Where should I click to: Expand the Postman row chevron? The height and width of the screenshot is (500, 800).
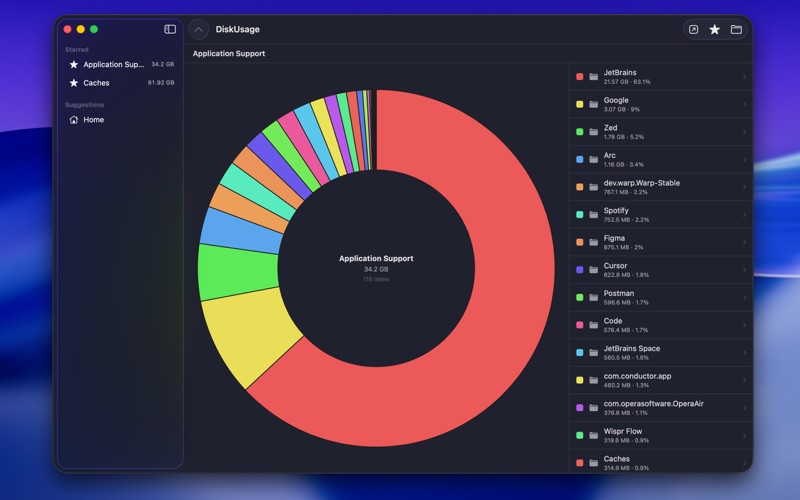point(744,297)
